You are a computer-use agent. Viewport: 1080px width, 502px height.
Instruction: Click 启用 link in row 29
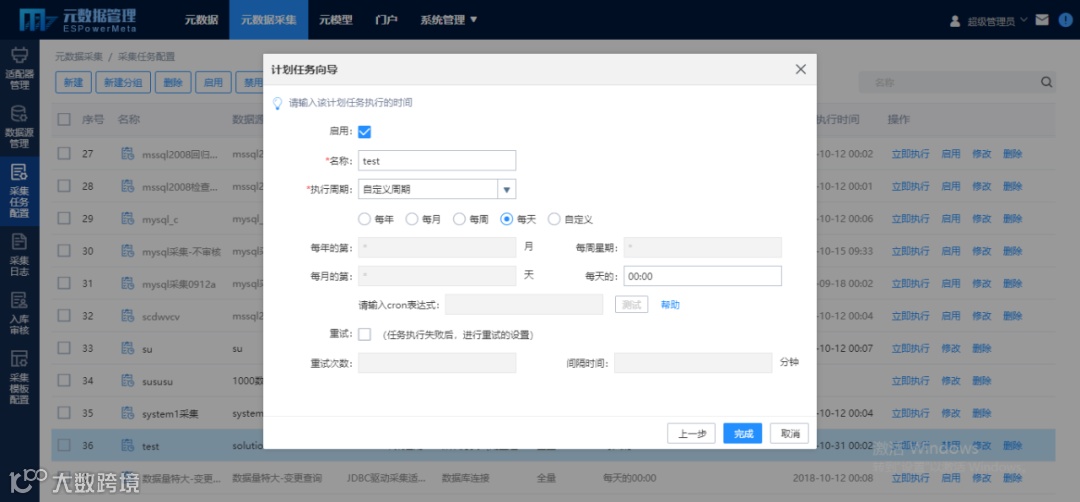pyautogui.click(x=951, y=218)
